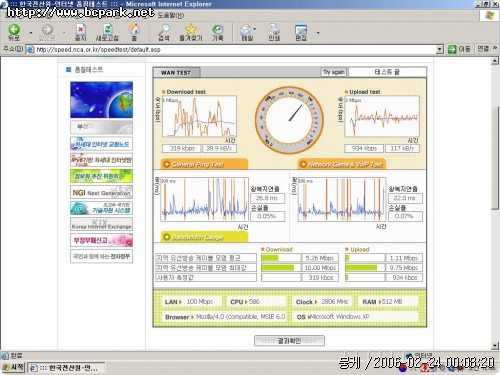Open the Help menu in menu bar

(x=171, y=15)
